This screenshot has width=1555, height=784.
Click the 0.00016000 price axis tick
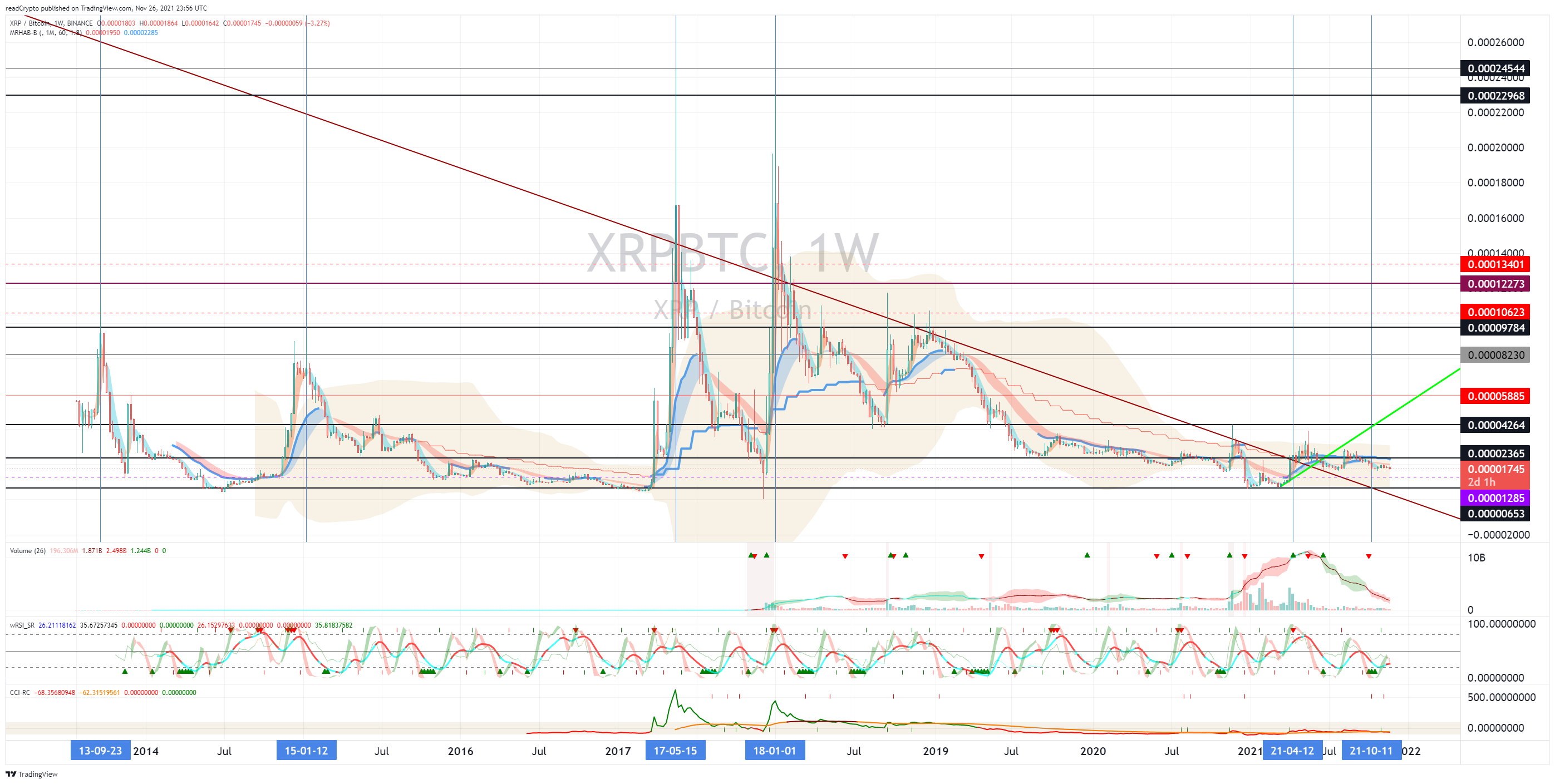(1495, 218)
